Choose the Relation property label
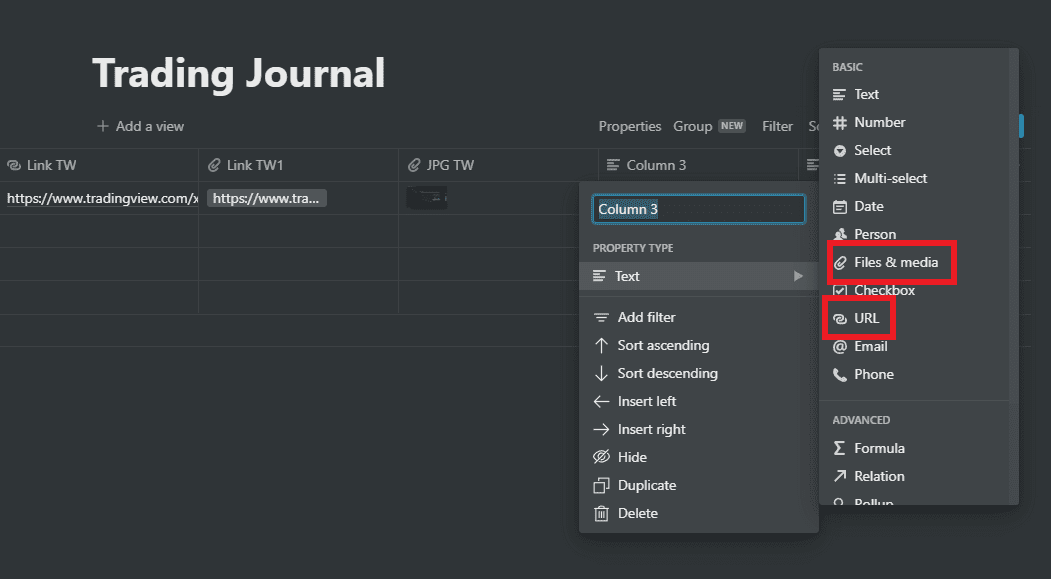 click(x=879, y=476)
